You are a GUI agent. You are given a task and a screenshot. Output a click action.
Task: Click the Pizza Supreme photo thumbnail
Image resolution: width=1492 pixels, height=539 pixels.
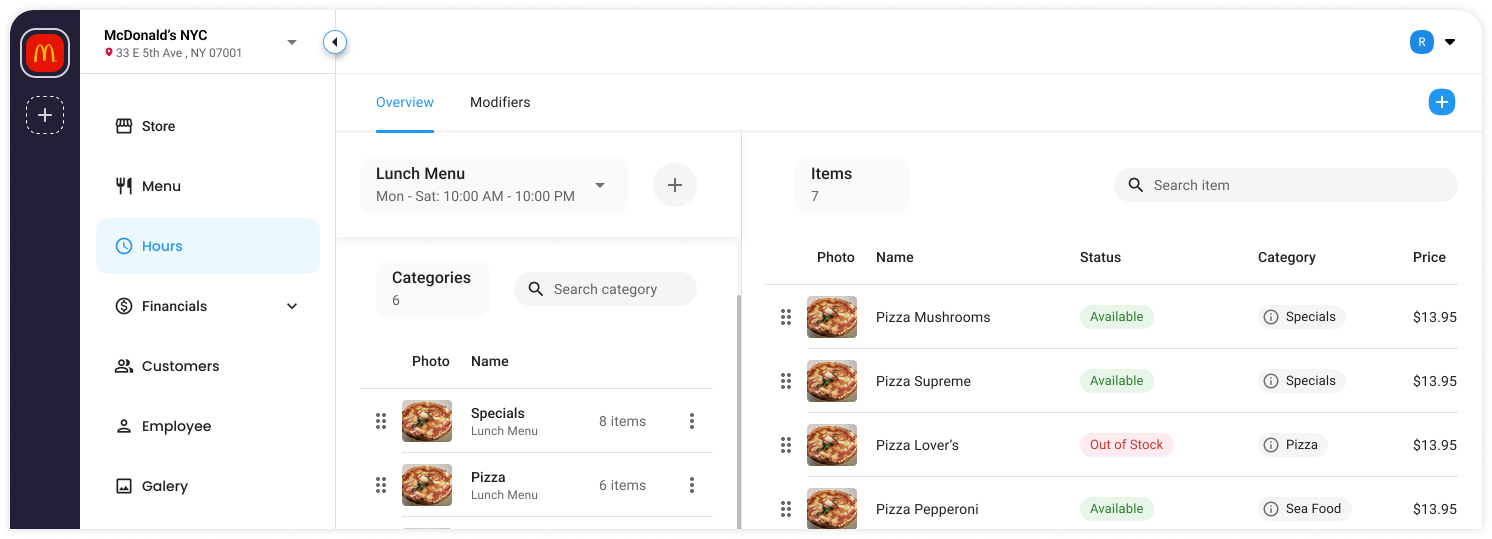coord(832,381)
